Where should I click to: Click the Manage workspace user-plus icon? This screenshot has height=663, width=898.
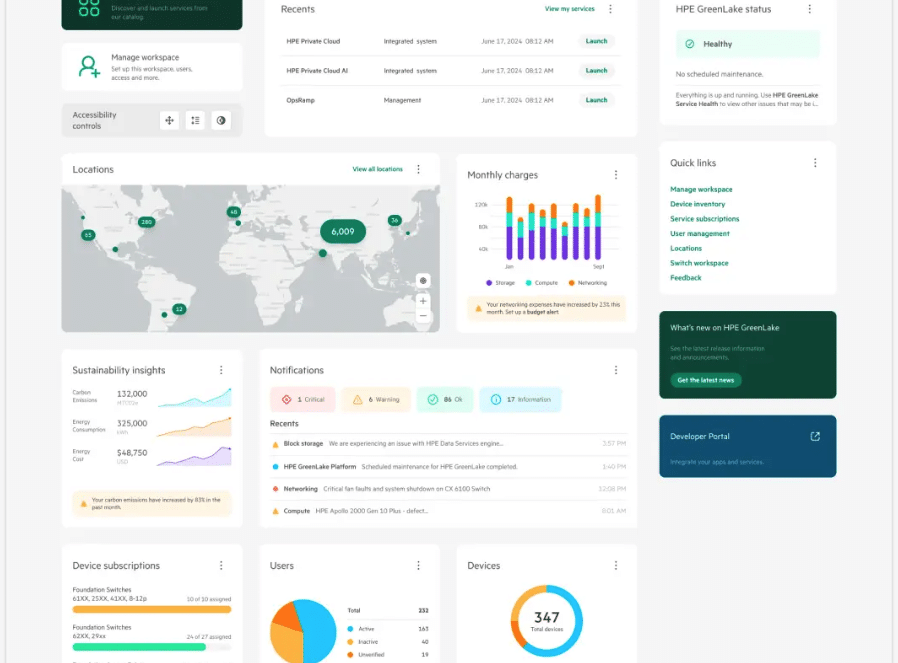coord(89,66)
